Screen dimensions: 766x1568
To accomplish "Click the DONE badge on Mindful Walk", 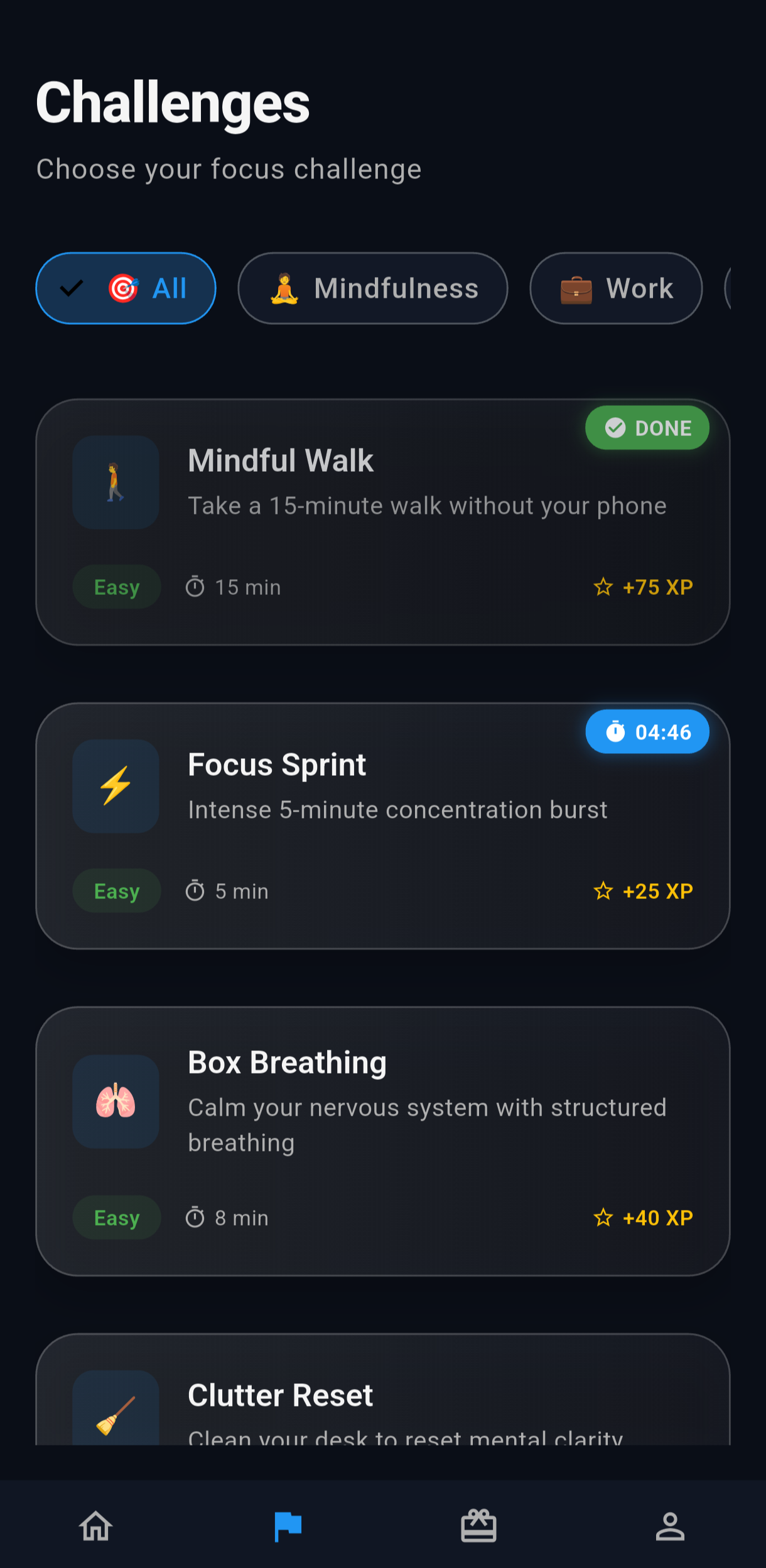I will 647,428.
